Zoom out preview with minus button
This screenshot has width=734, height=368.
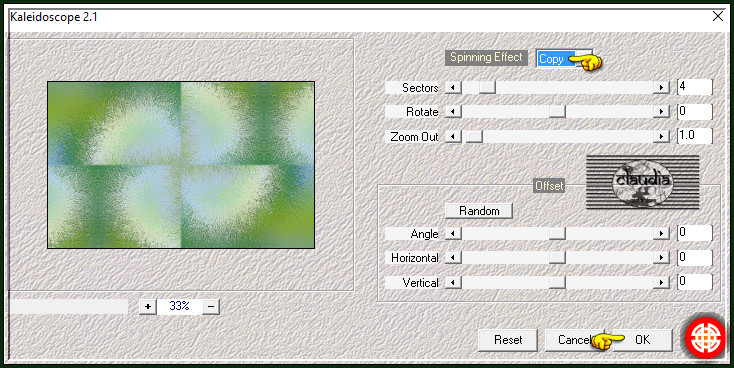click(211, 307)
